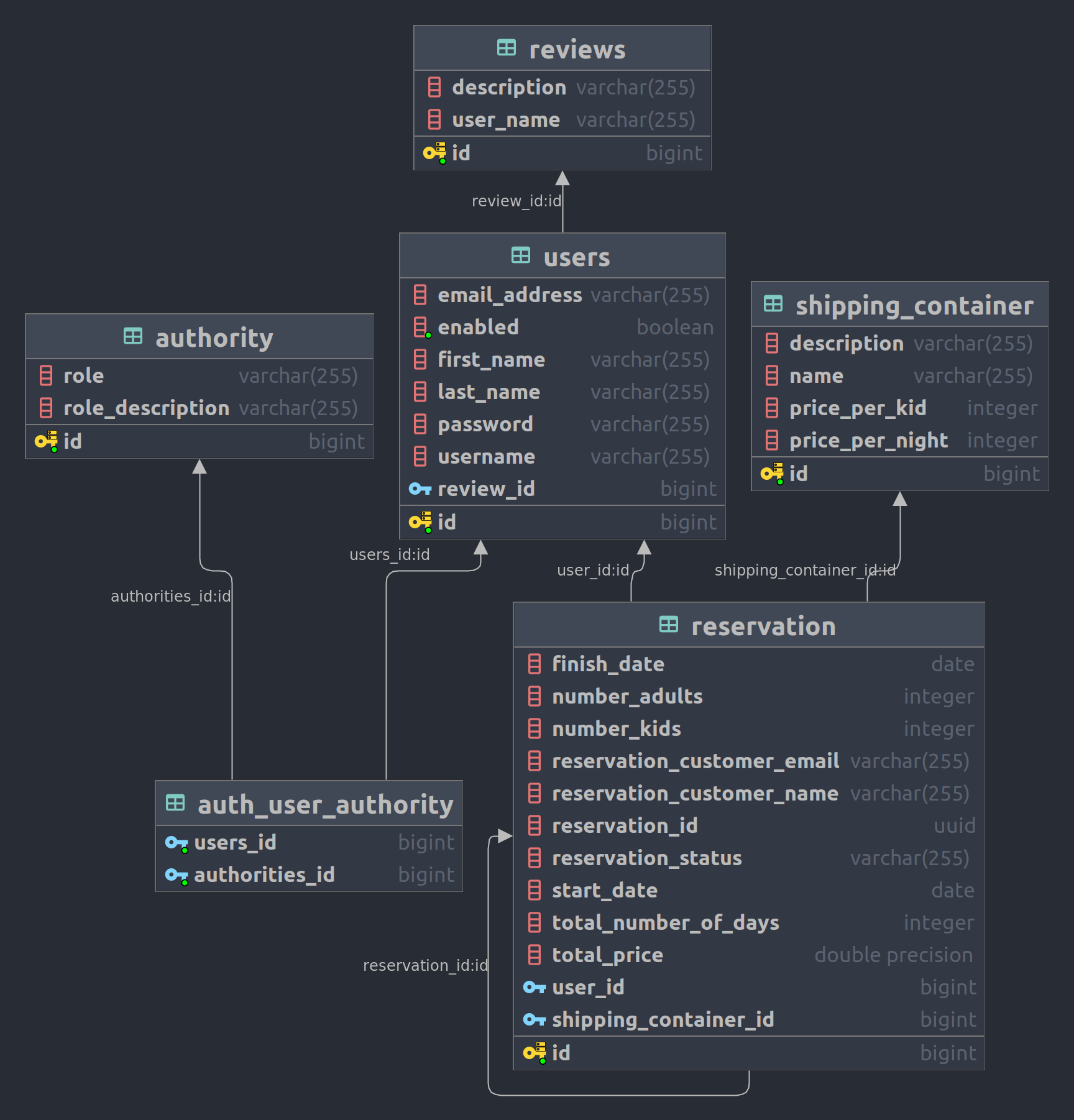Select reservation id primary key icon
The image size is (1074, 1120).
pos(535,1053)
